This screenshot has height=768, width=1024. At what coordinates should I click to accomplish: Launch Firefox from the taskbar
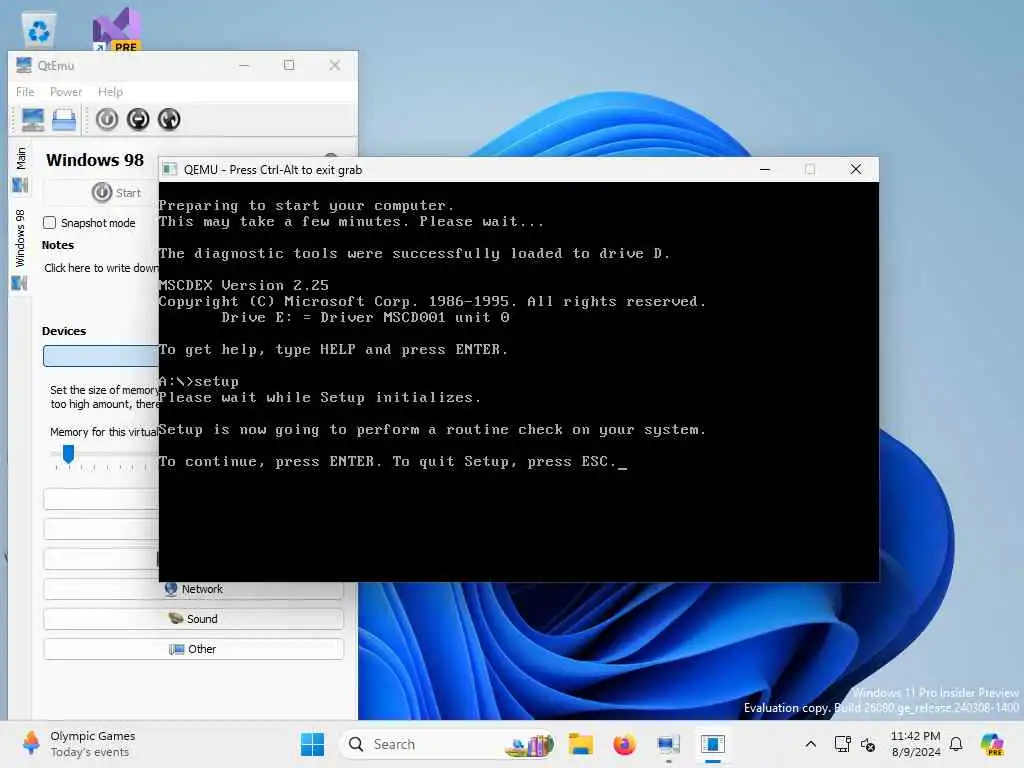tap(624, 744)
